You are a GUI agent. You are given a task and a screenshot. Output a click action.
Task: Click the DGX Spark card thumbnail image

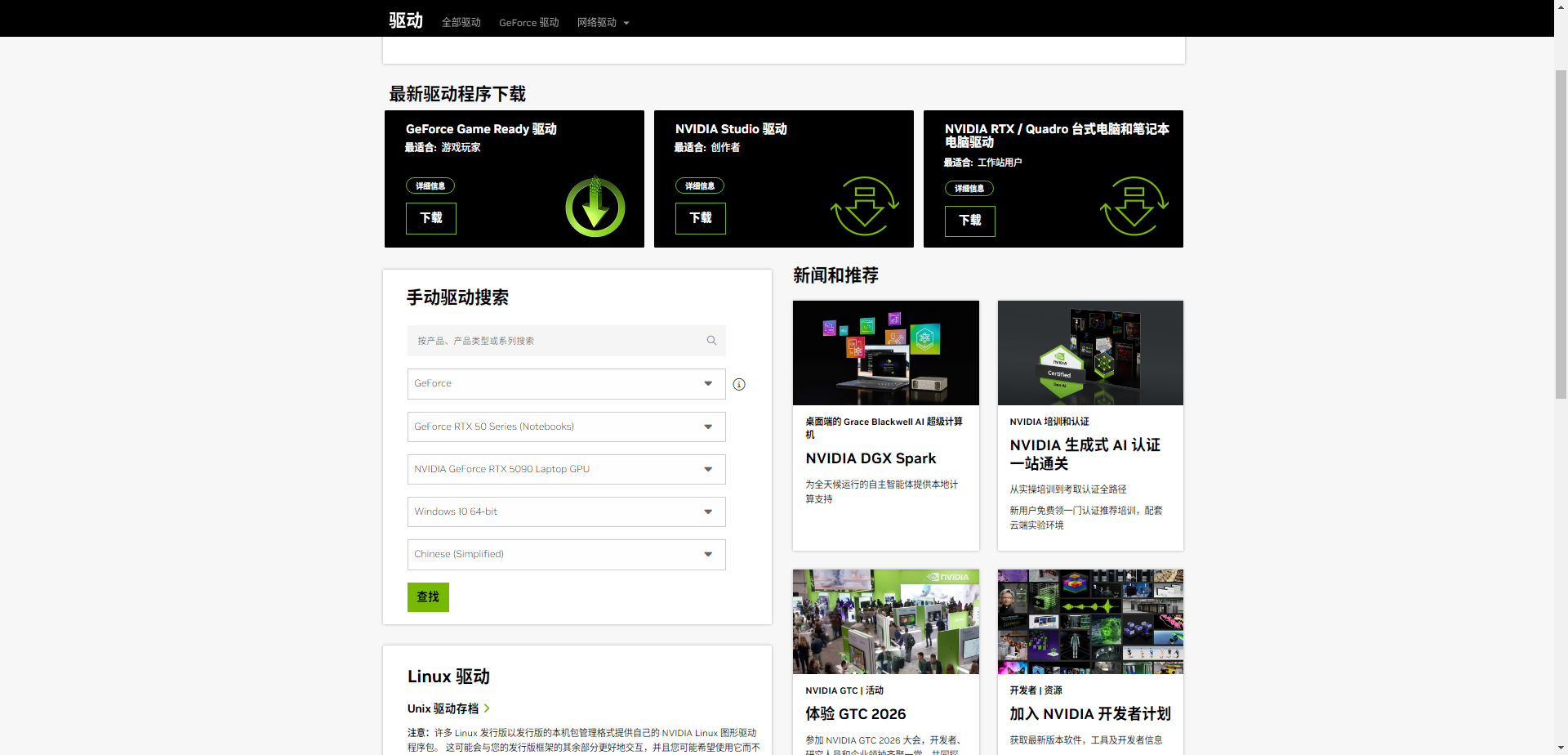tap(886, 353)
